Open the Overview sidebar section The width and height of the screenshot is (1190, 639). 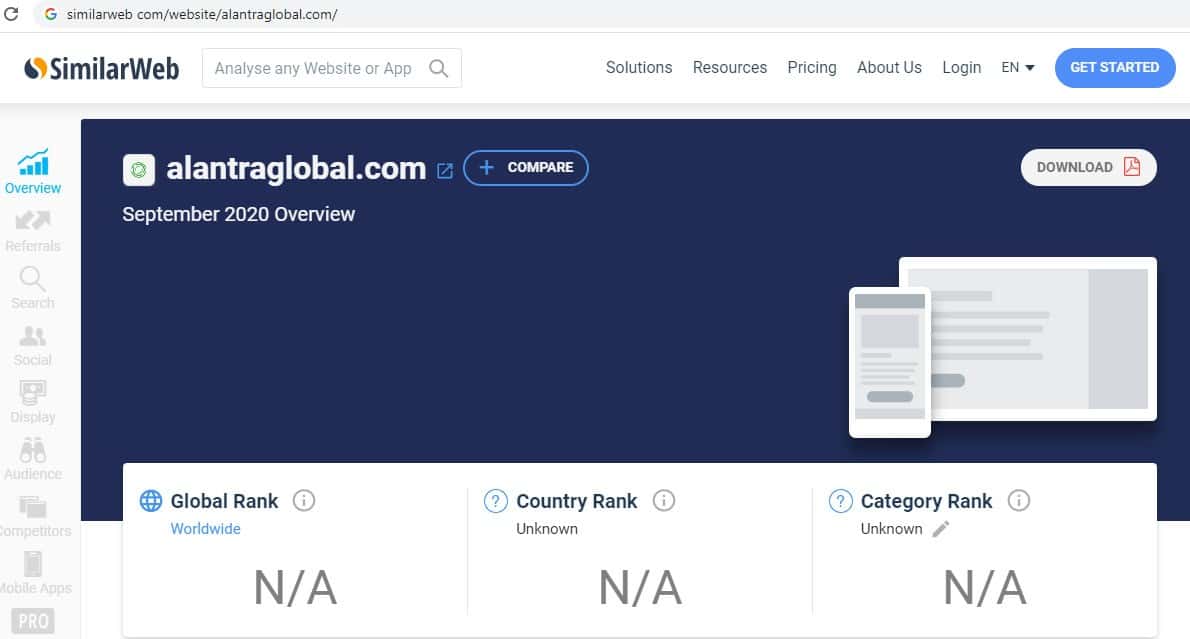(33, 171)
